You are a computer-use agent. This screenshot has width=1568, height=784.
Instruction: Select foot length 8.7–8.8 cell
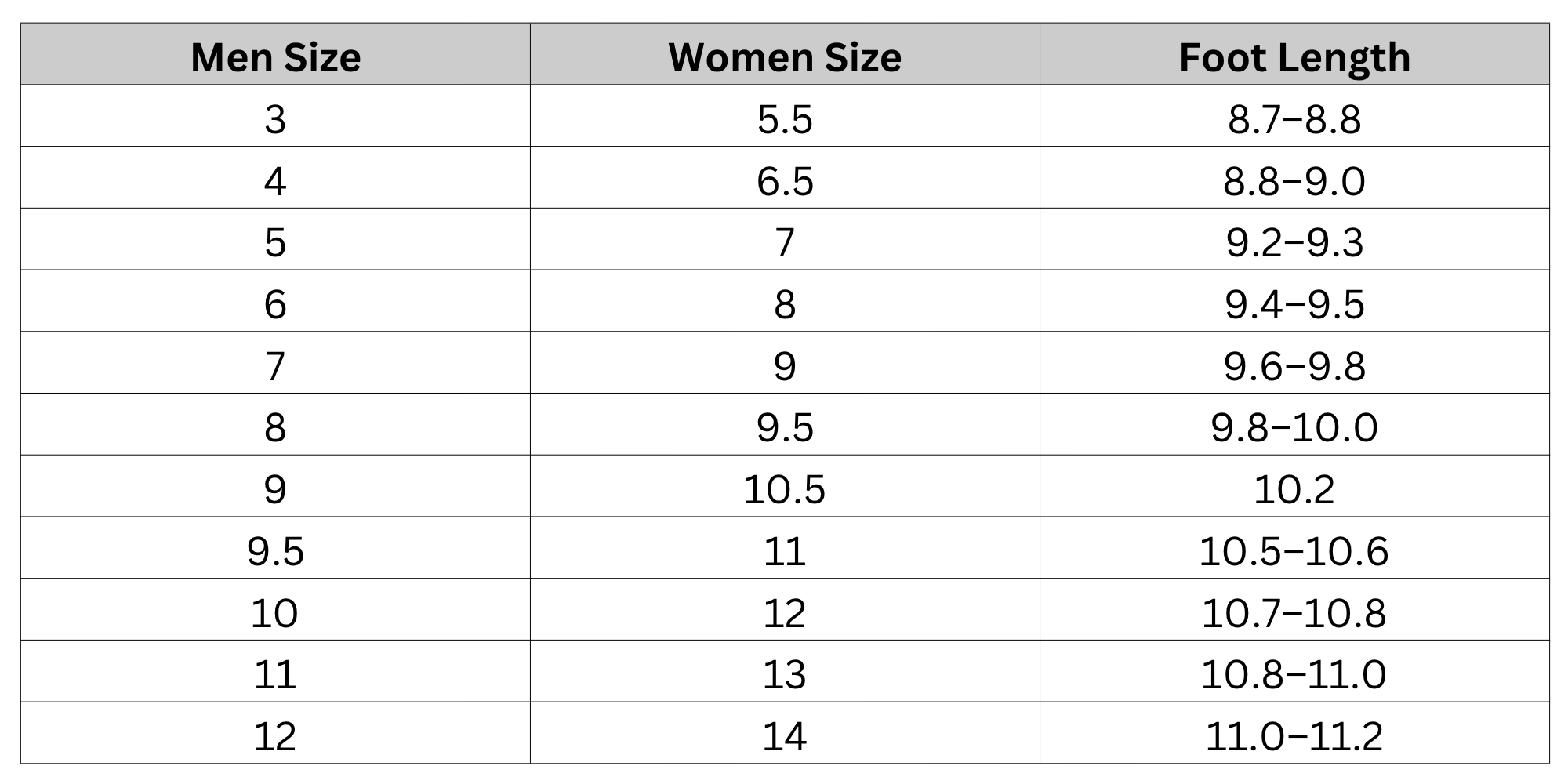click(x=1294, y=116)
